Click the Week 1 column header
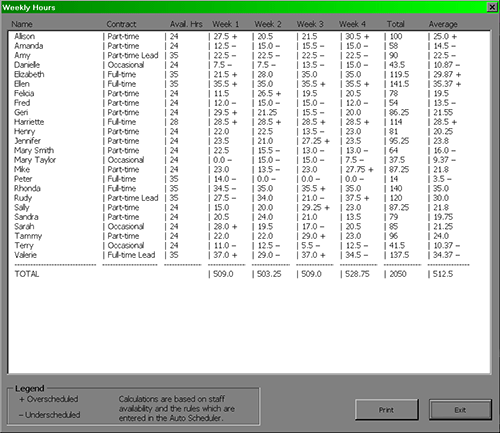 226,24
